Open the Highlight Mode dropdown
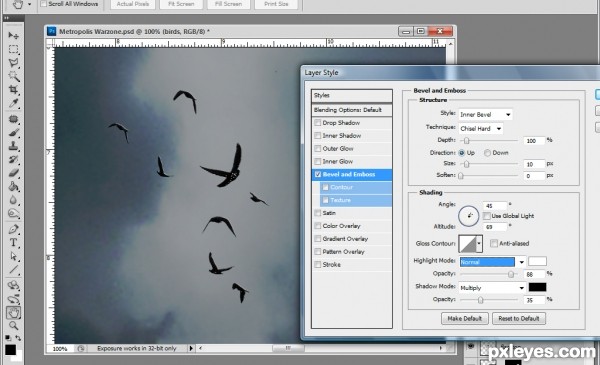 (x=492, y=262)
